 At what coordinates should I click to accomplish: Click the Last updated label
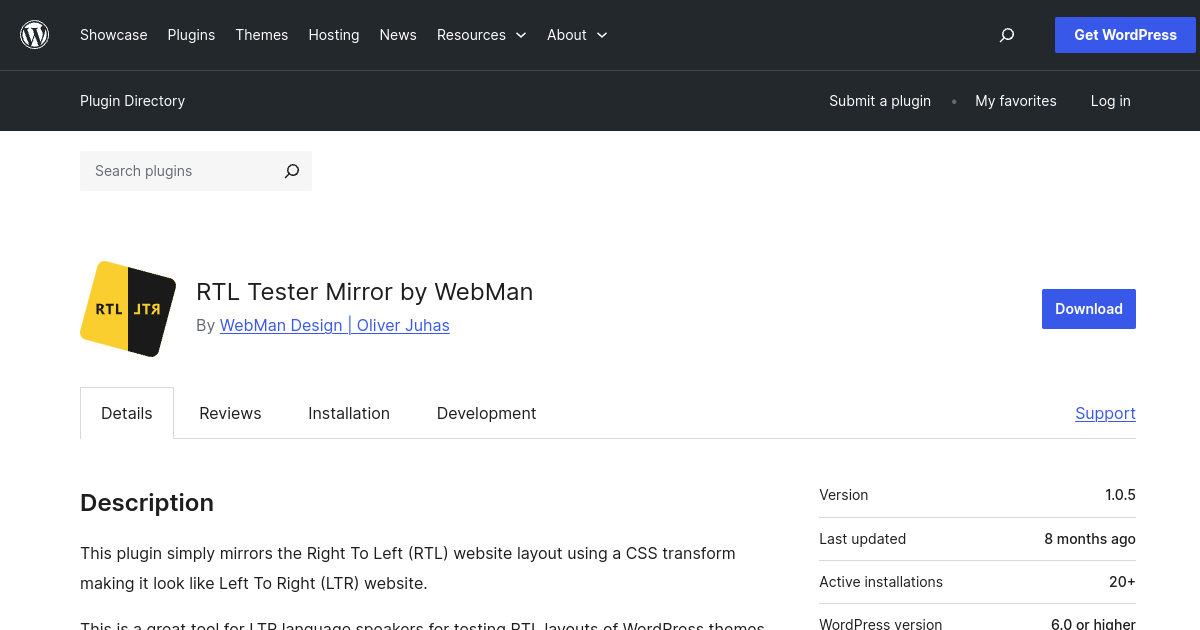tap(863, 539)
